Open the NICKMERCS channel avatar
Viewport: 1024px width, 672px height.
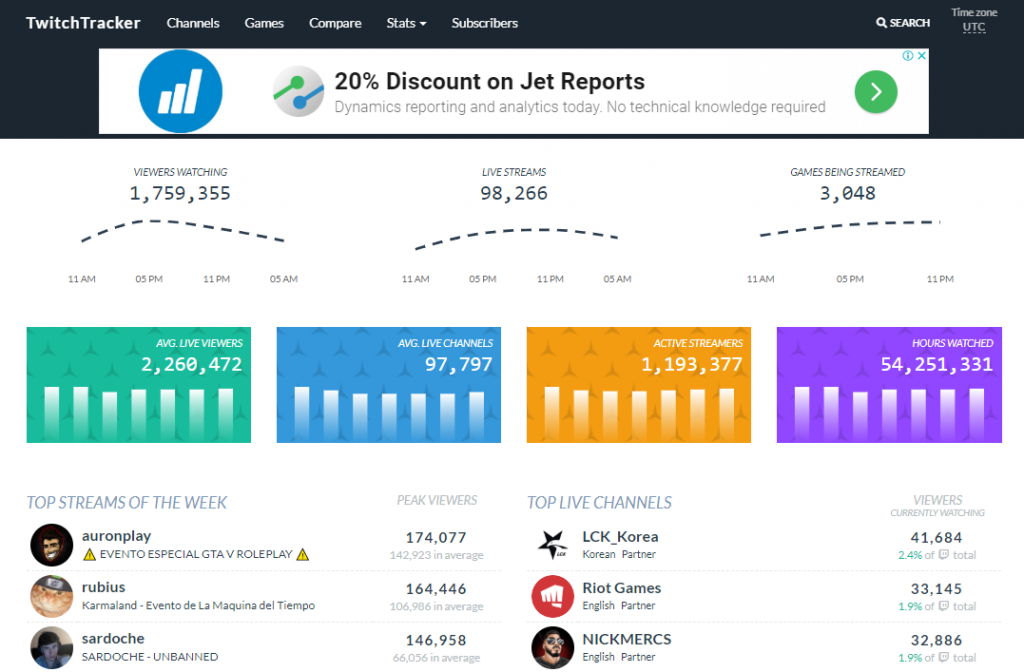pyautogui.click(x=552, y=648)
